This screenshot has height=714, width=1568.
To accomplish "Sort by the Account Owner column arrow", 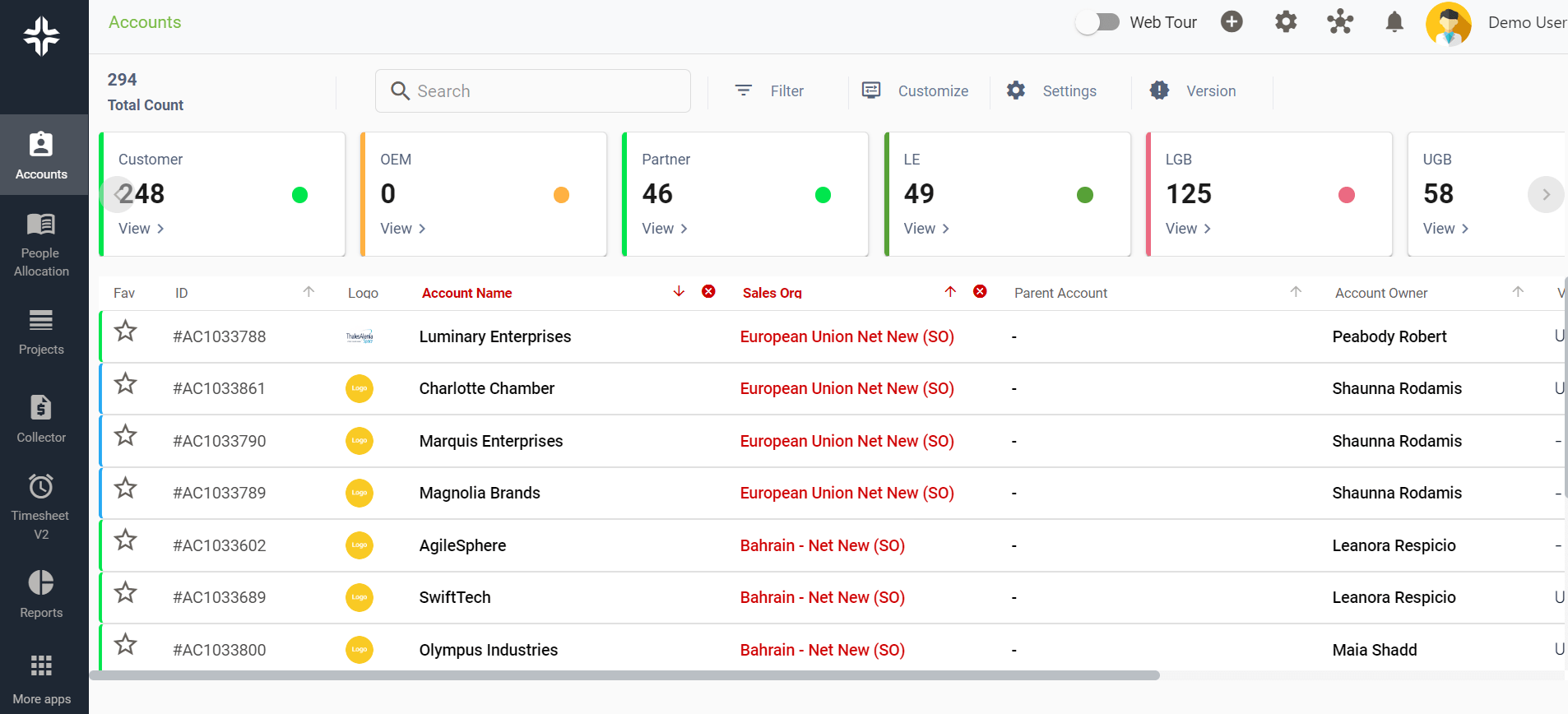I will 1518,292.
